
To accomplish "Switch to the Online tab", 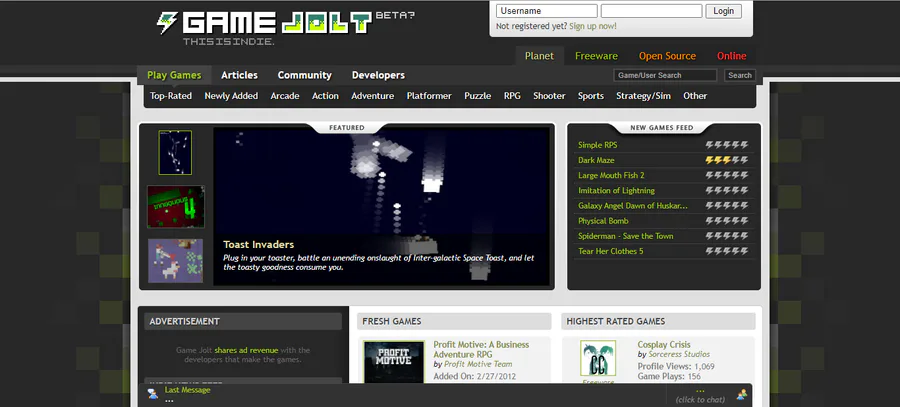I will click(731, 56).
